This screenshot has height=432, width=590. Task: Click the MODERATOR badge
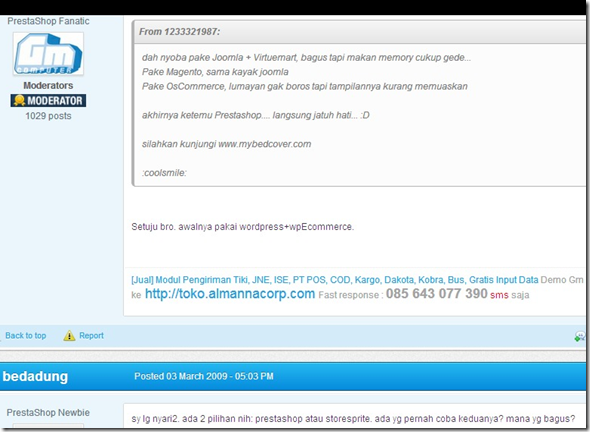(48, 100)
